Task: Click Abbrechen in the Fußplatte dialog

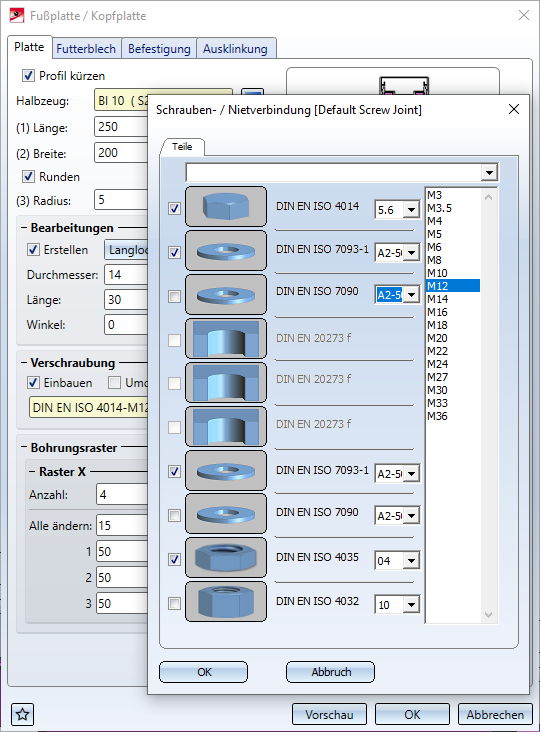Action: tap(495, 715)
